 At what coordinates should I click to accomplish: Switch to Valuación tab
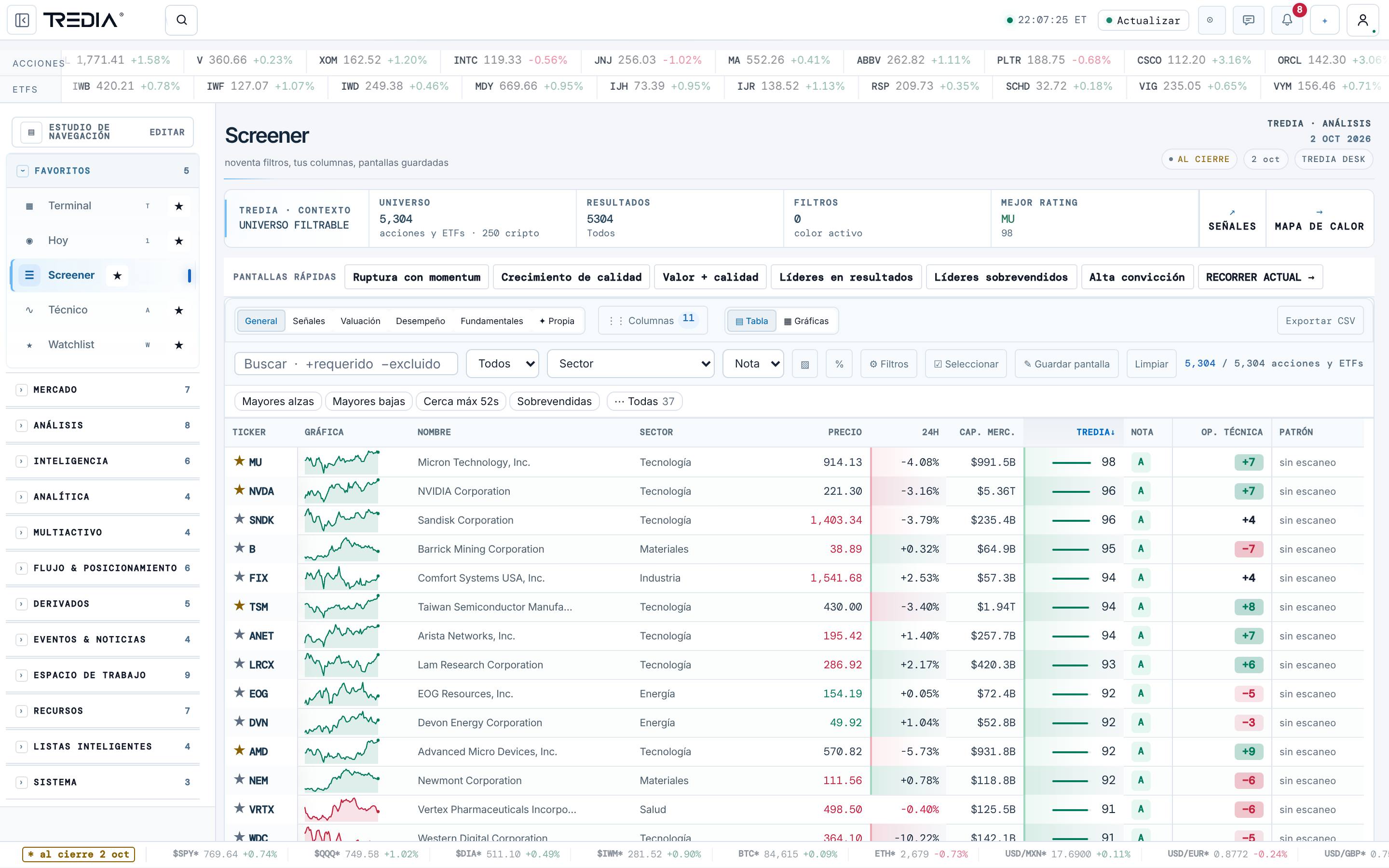point(360,321)
